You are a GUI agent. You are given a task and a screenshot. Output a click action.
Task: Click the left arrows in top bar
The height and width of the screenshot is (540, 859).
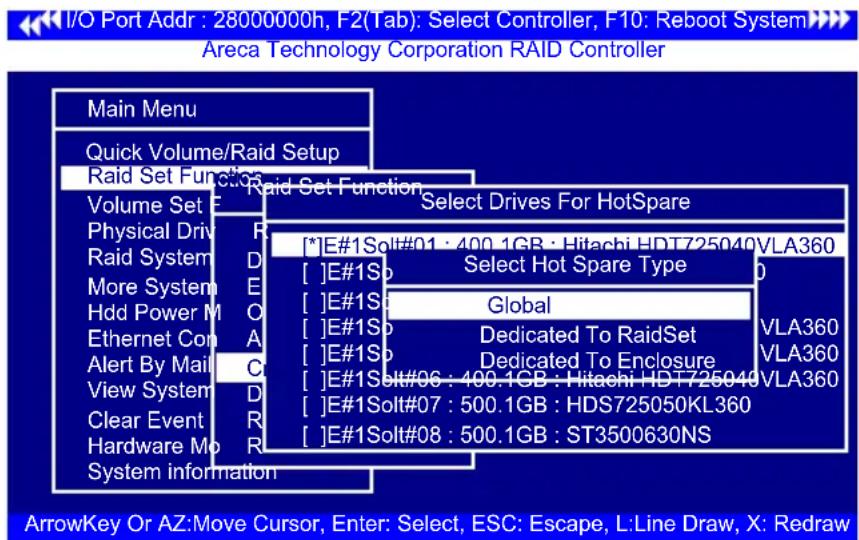[41, 22]
